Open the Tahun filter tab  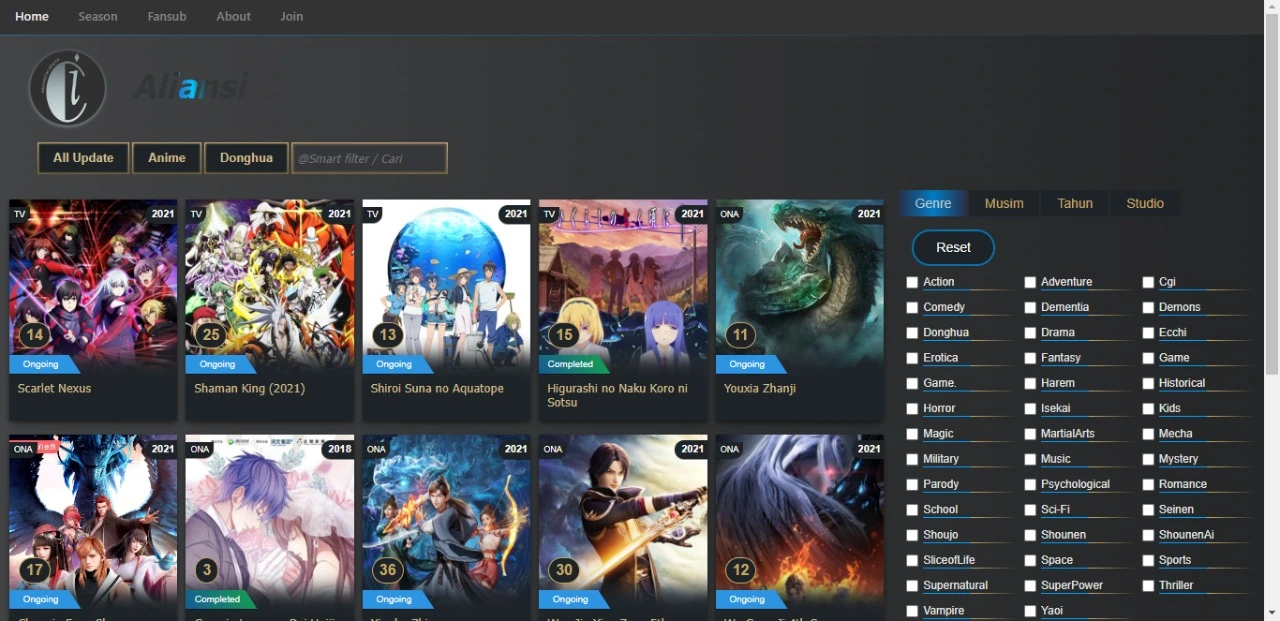point(1074,203)
